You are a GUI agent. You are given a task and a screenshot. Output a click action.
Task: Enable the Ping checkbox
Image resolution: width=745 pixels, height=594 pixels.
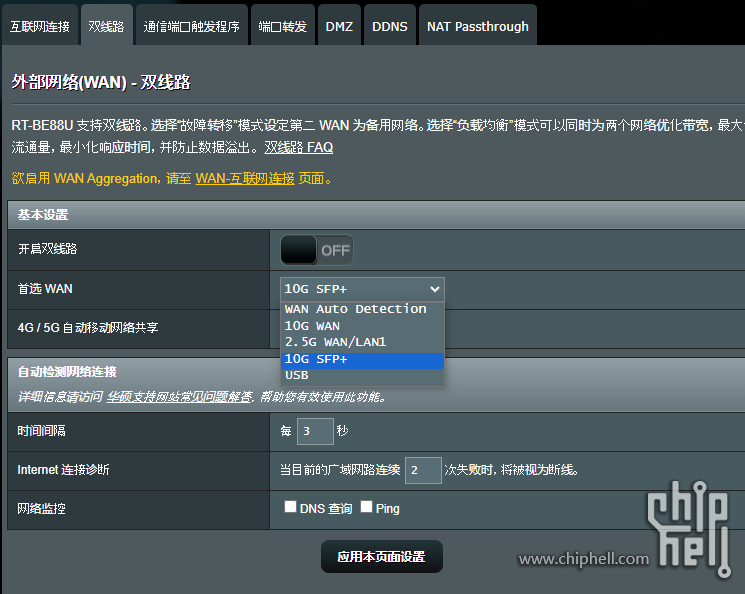click(366, 507)
